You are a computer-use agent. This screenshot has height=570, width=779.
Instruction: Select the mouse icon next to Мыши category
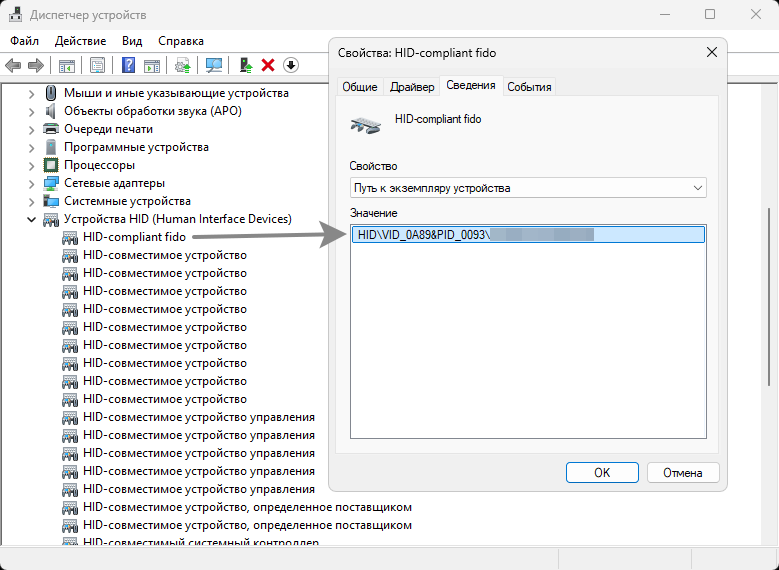point(51,93)
